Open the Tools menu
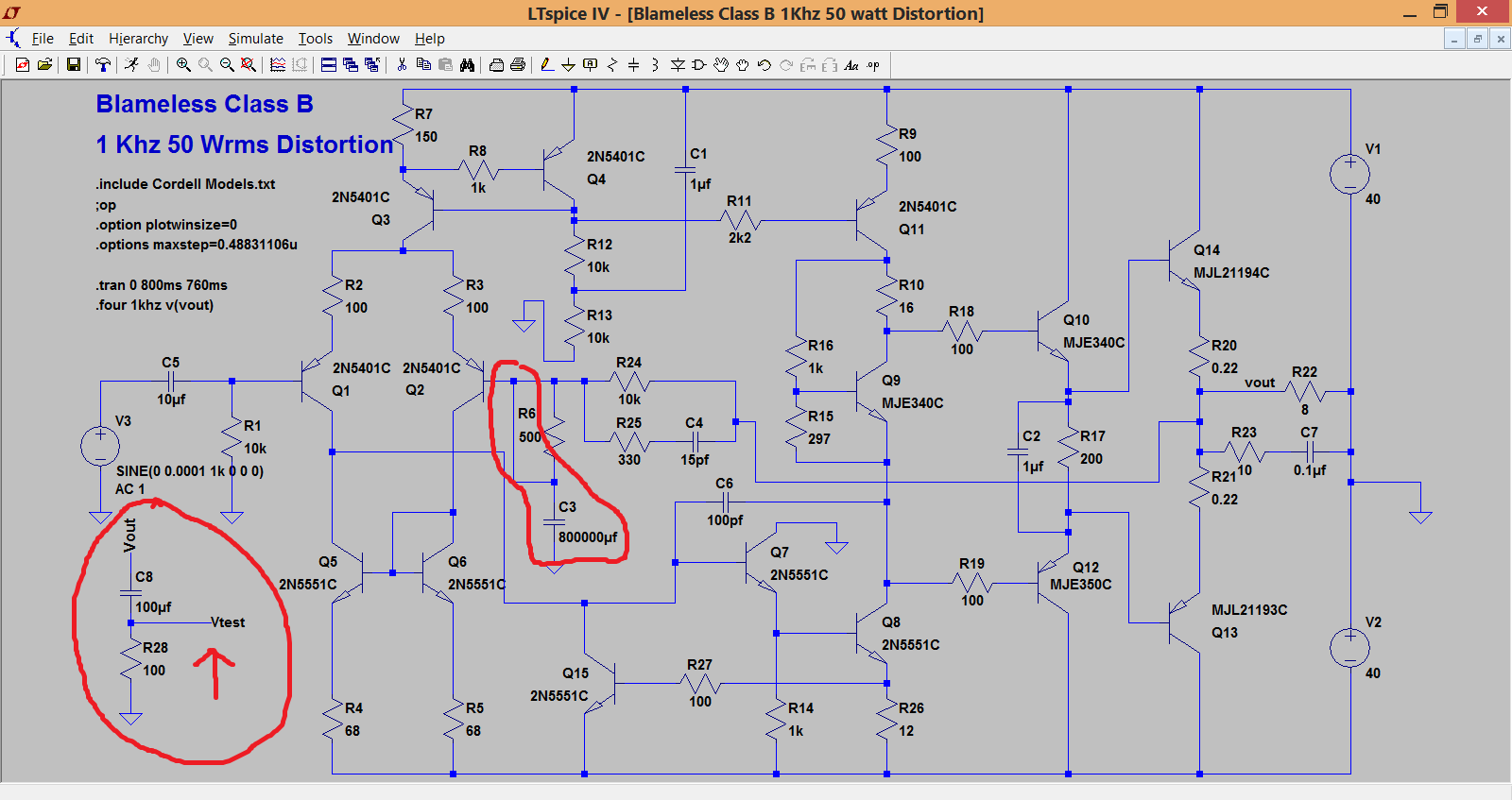This screenshot has width=1512, height=800. tap(316, 39)
